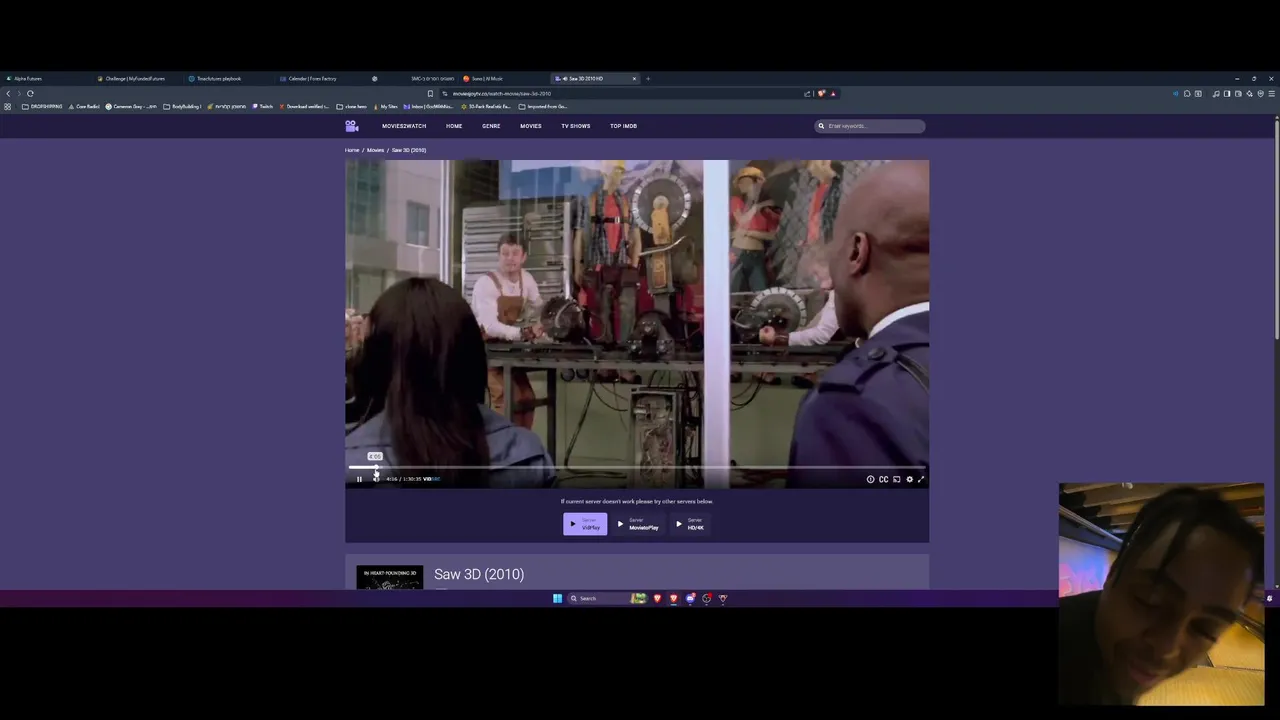This screenshot has height=720, width=1280.
Task: Open browser media control music icon
Action: (1216, 94)
